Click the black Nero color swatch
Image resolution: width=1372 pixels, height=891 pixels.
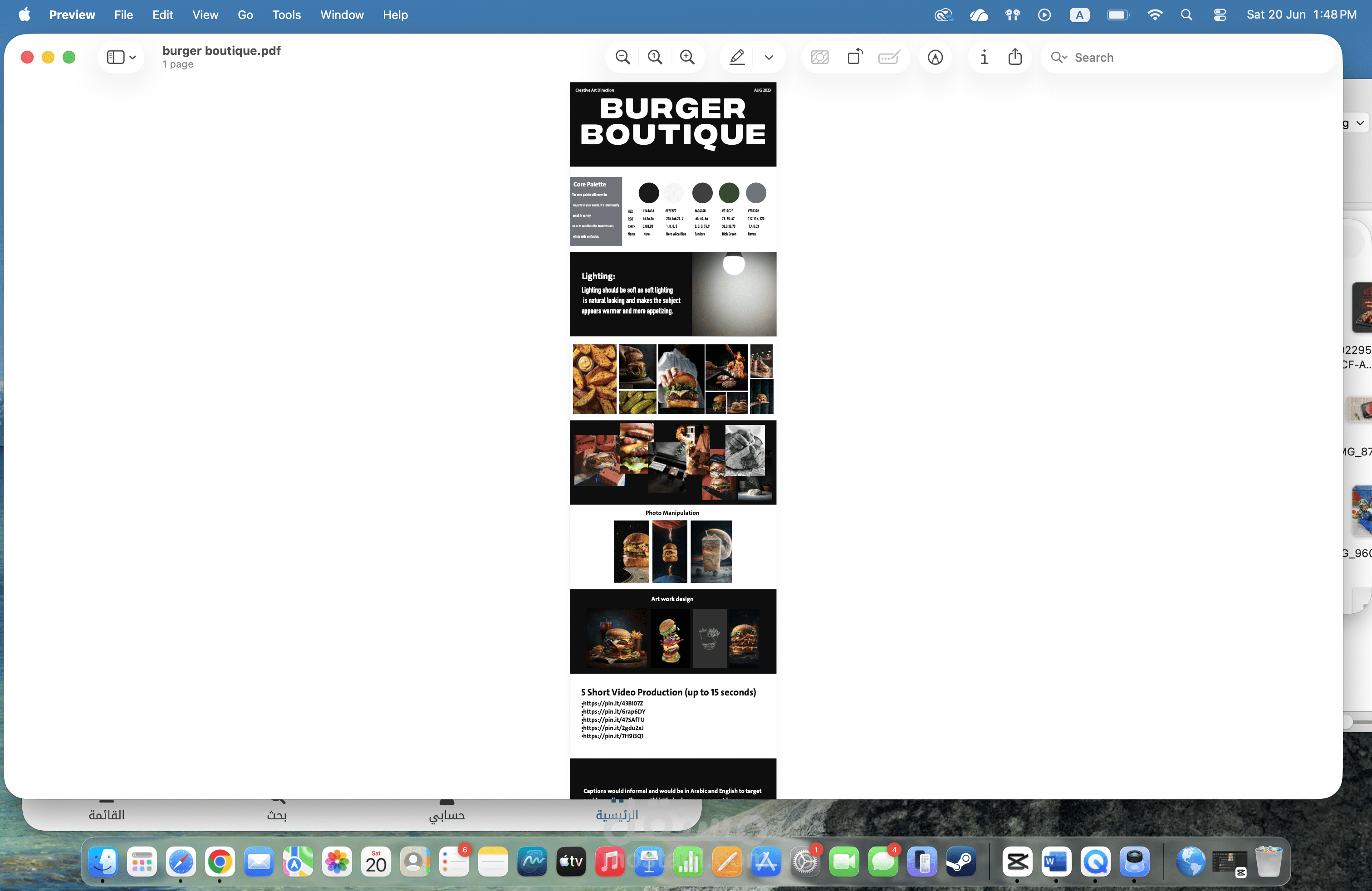coord(648,192)
